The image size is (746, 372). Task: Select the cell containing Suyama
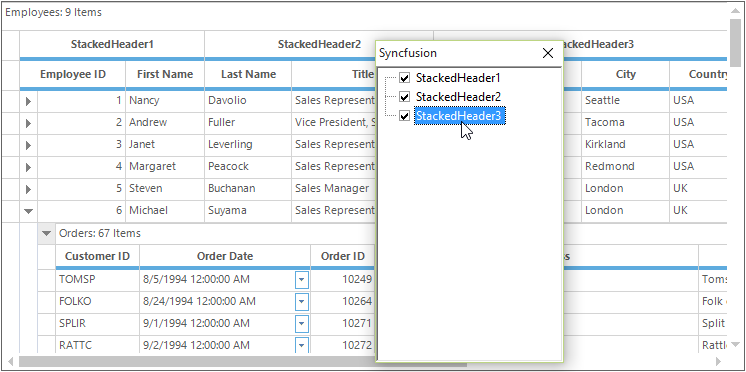tap(248, 210)
